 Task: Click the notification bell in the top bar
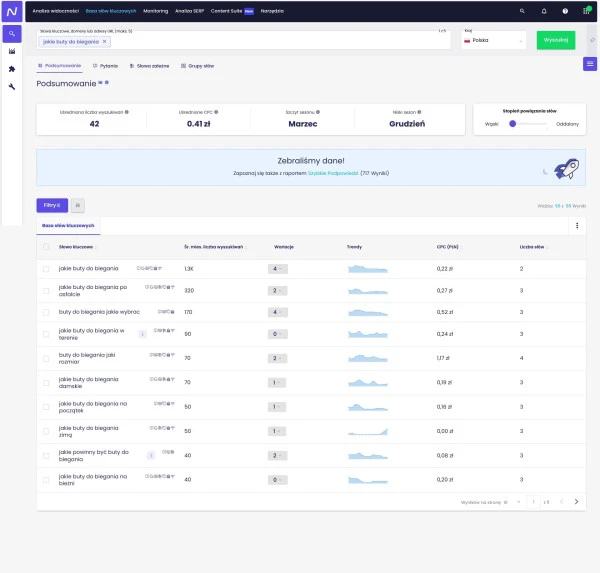pos(543,10)
